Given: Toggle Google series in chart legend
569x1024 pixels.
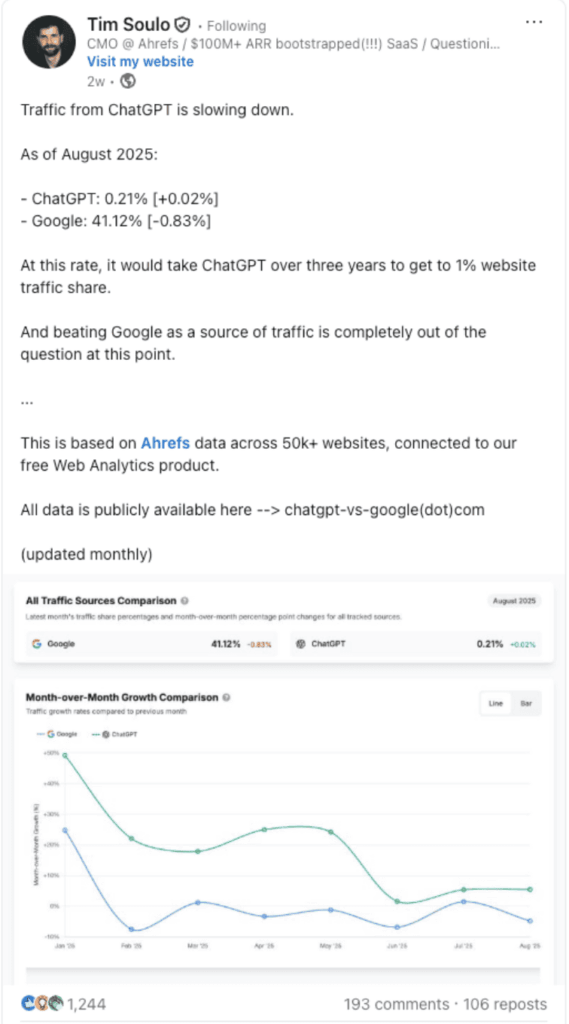Looking at the screenshot, I should click(57, 734).
